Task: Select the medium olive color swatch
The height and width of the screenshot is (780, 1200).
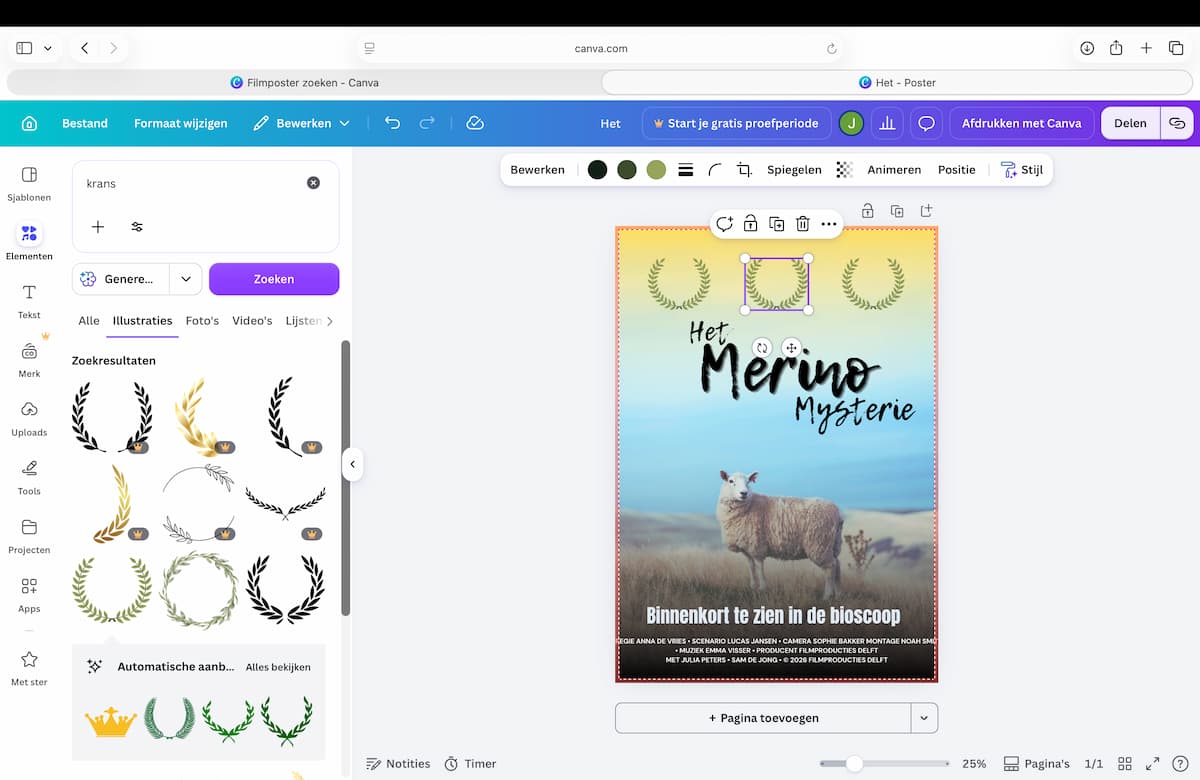Action: pos(627,170)
